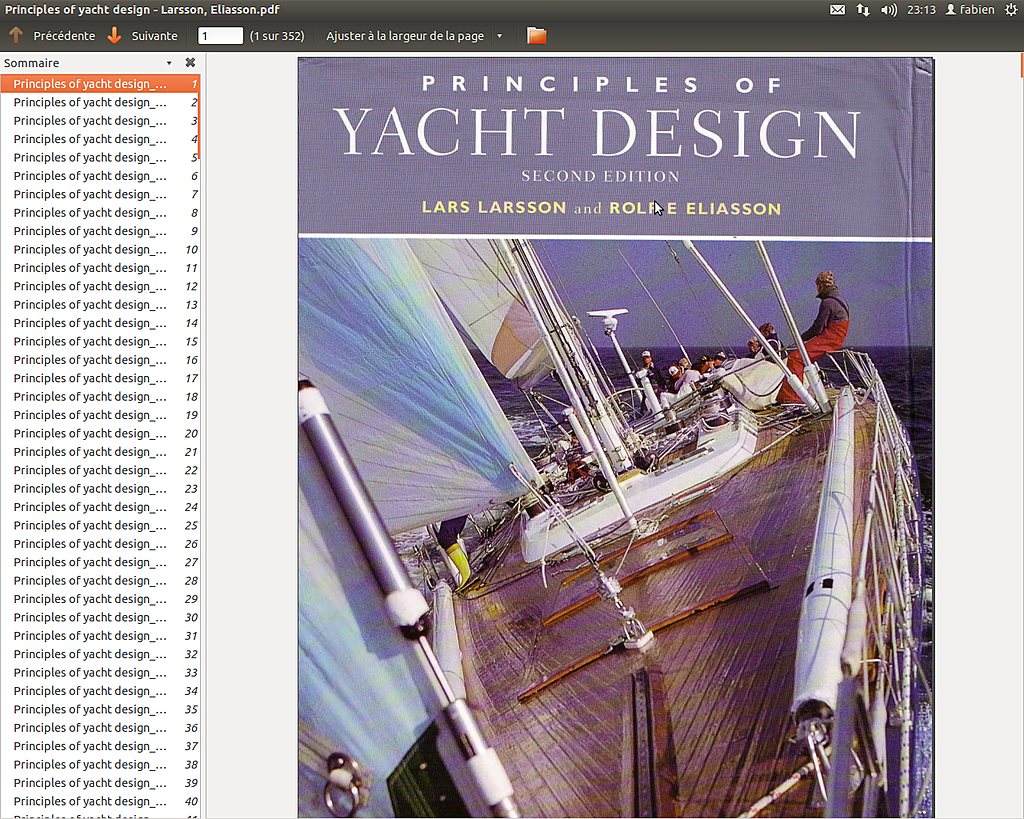Select outline entry for page 14
The width and height of the screenshot is (1024, 819).
coord(101,323)
